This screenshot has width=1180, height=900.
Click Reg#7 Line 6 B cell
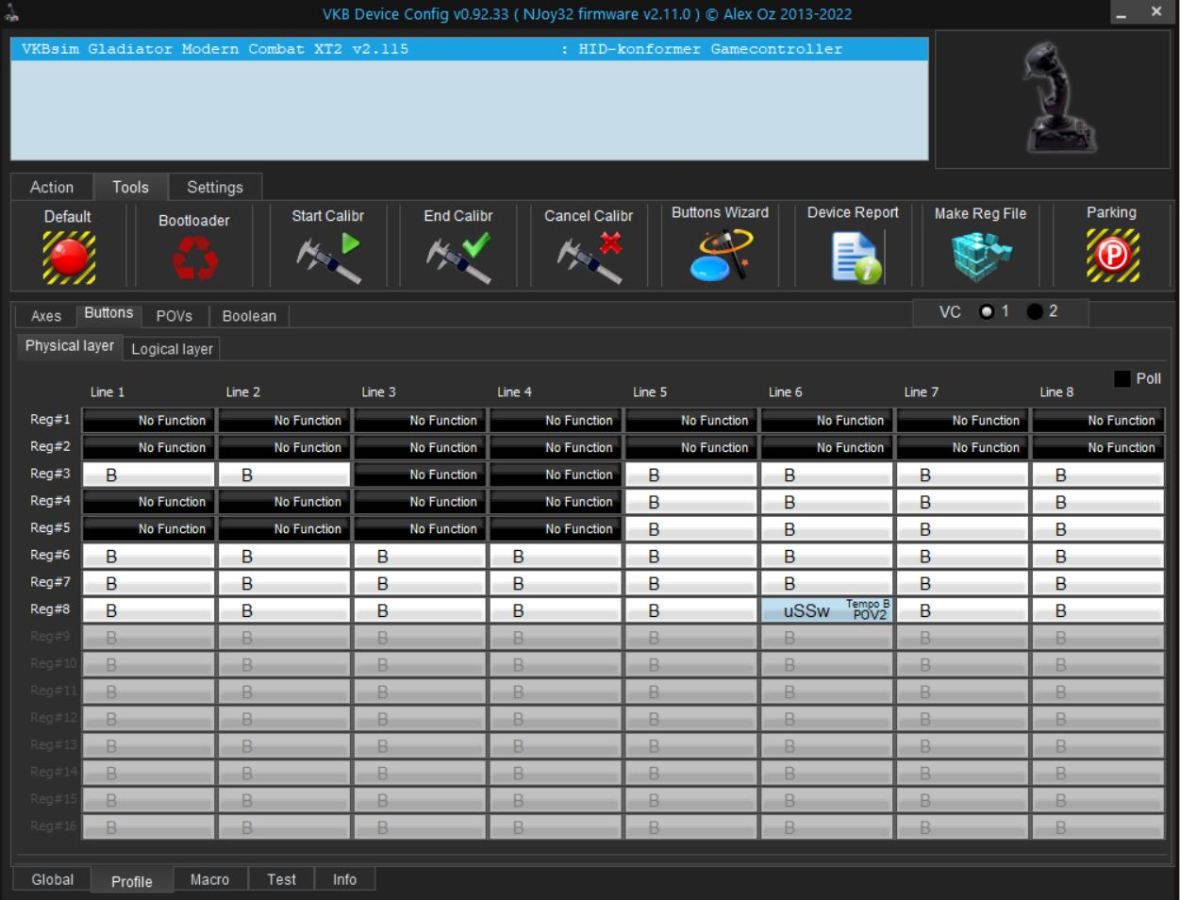click(826, 583)
